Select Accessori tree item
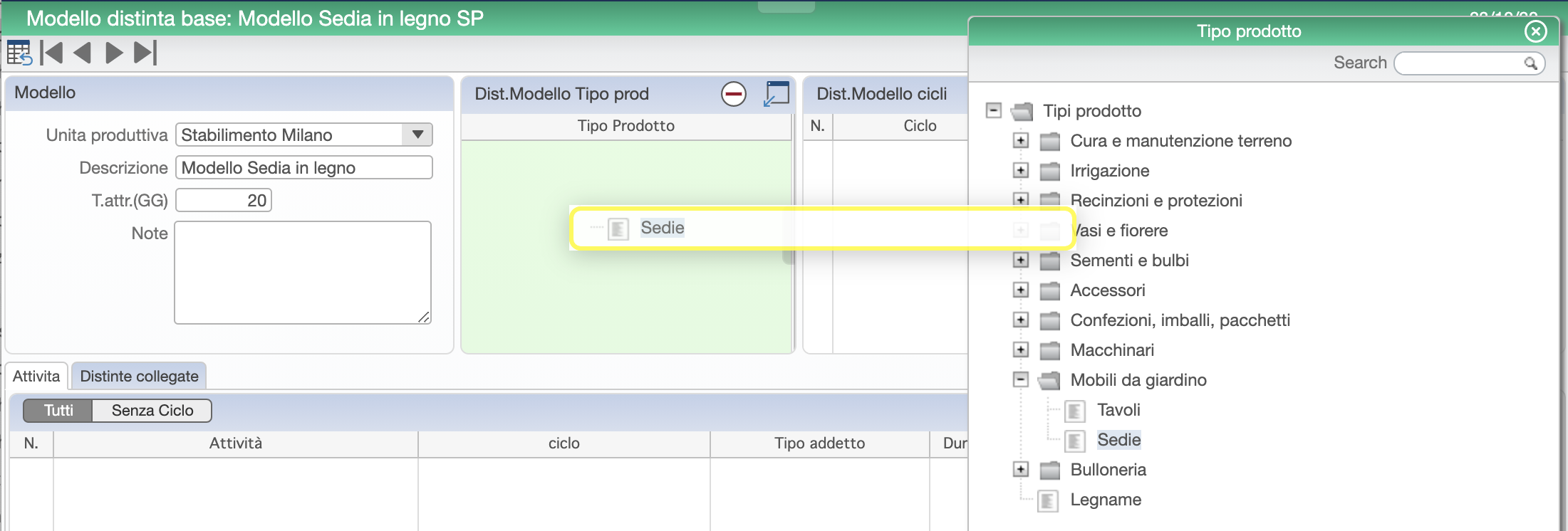1568x531 pixels. pyautogui.click(x=1108, y=290)
